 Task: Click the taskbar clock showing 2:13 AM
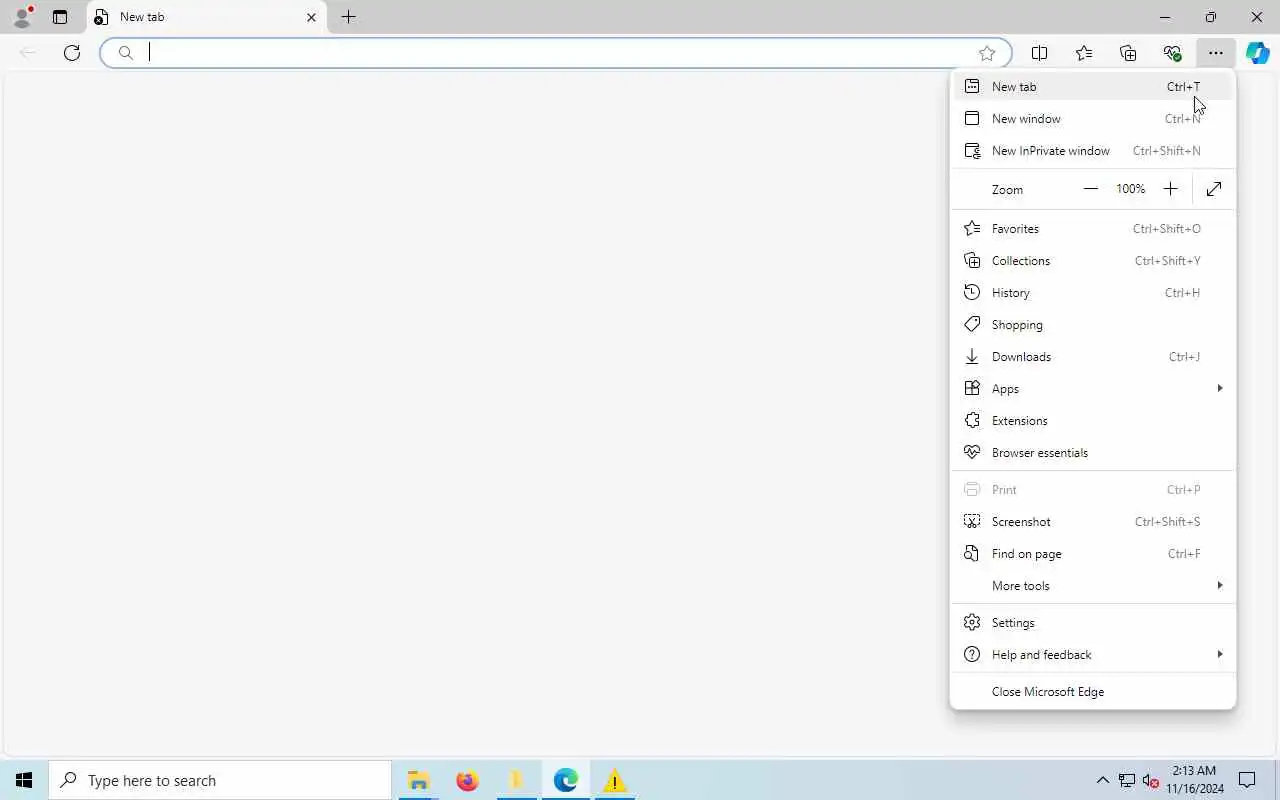pos(1195,780)
